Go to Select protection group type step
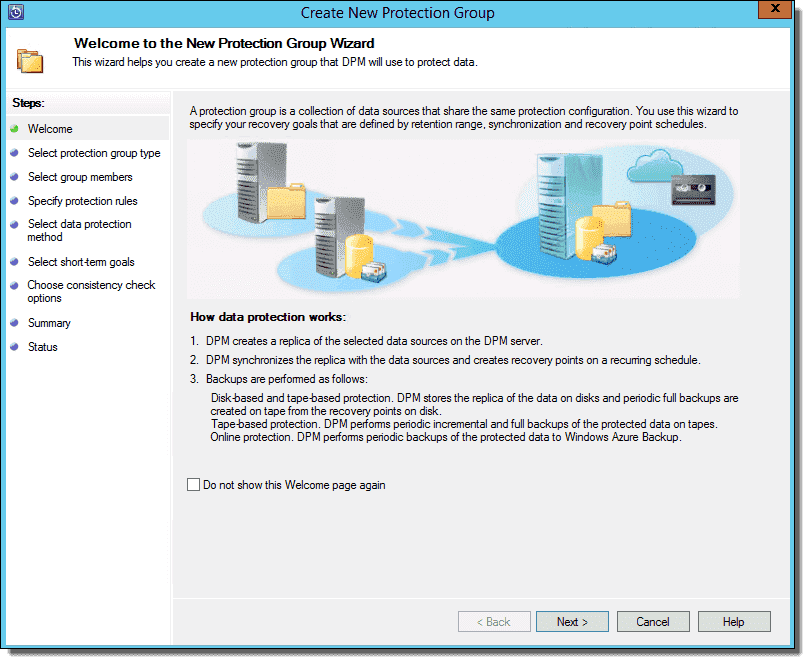This screenshot has width=810, height=664. point(94,153)
